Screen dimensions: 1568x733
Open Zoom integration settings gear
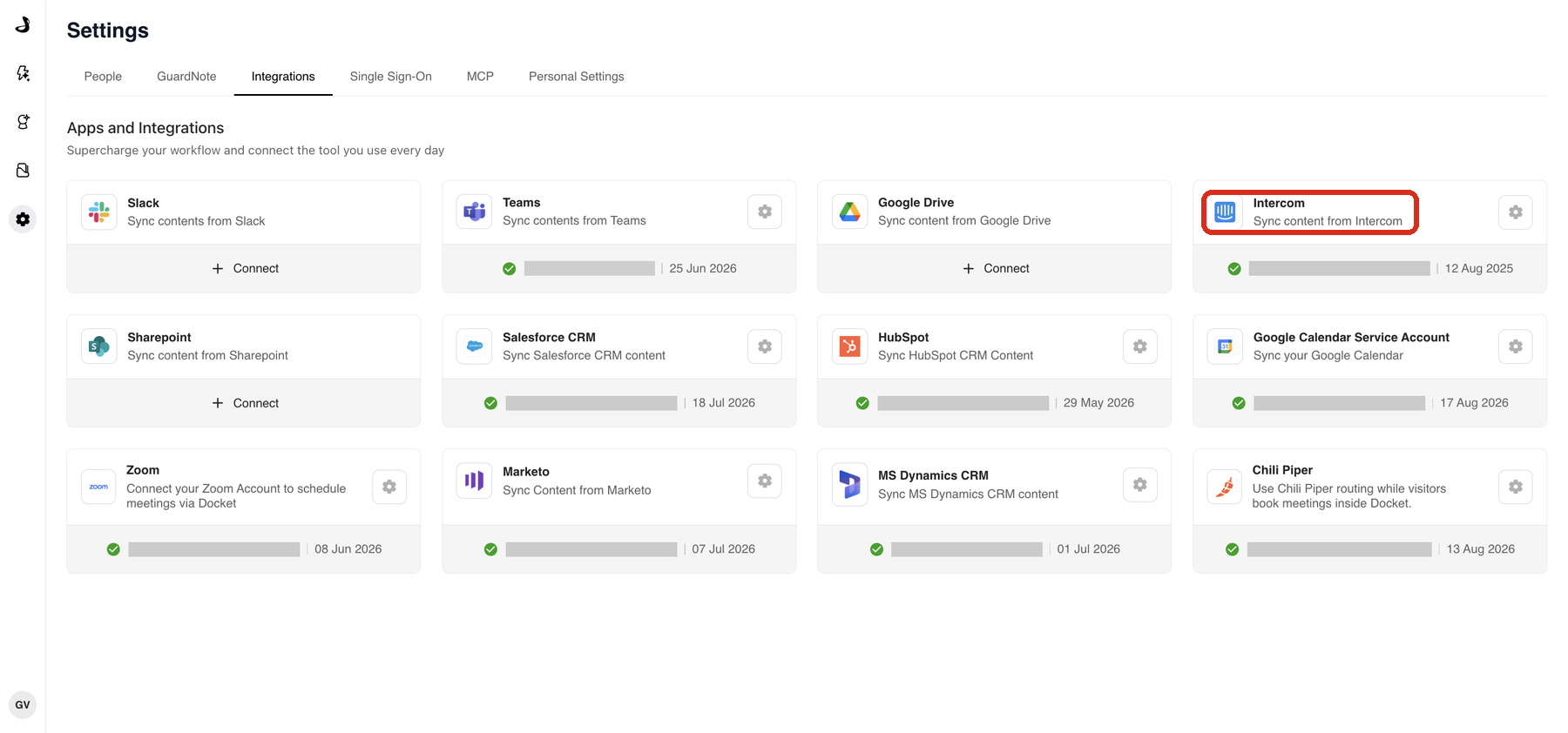(x=389, y=487)
